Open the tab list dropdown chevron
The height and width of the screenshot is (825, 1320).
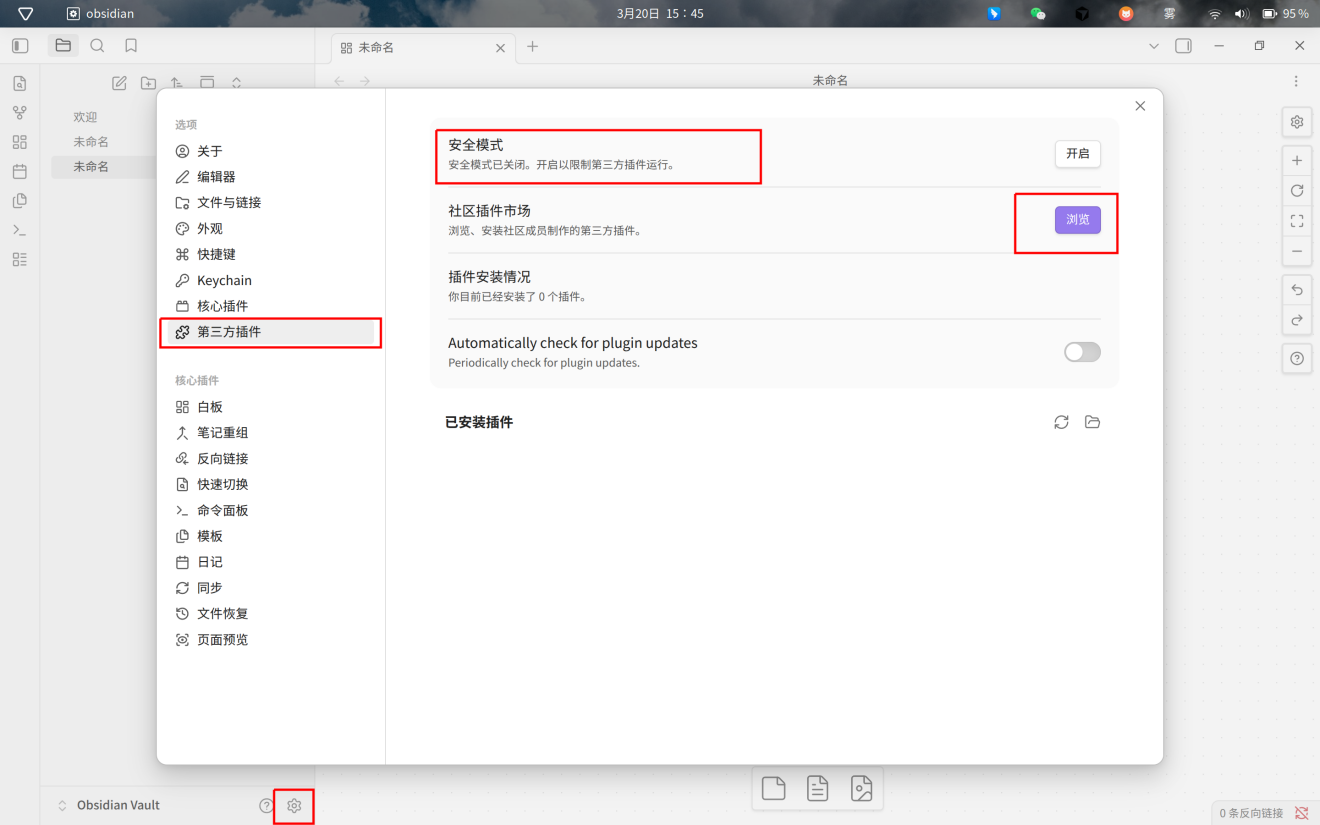click(1154, 46)
